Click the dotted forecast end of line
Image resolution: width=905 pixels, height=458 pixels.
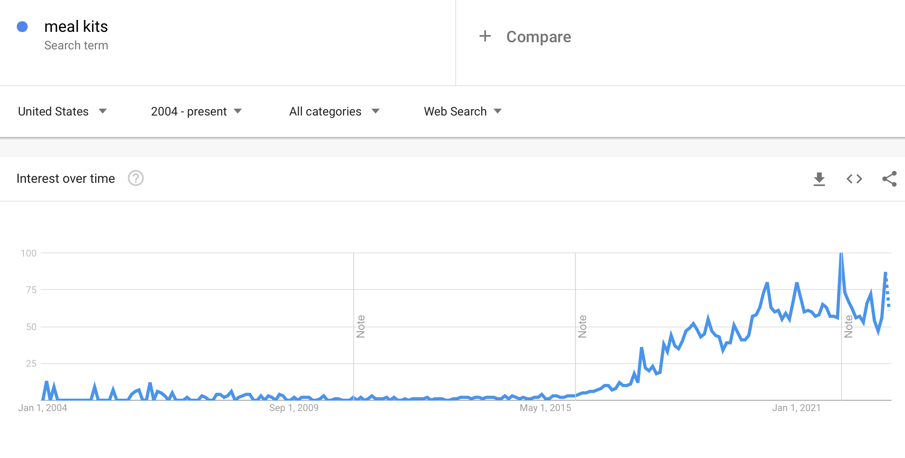[888, 292]
